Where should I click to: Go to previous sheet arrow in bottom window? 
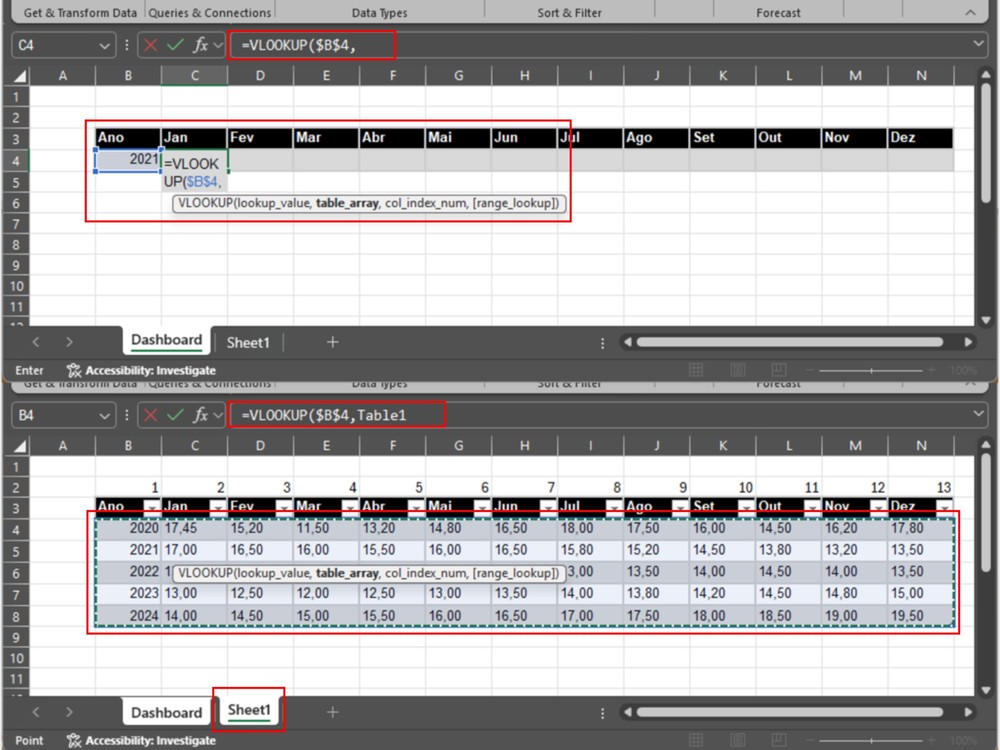coord(36,712)
